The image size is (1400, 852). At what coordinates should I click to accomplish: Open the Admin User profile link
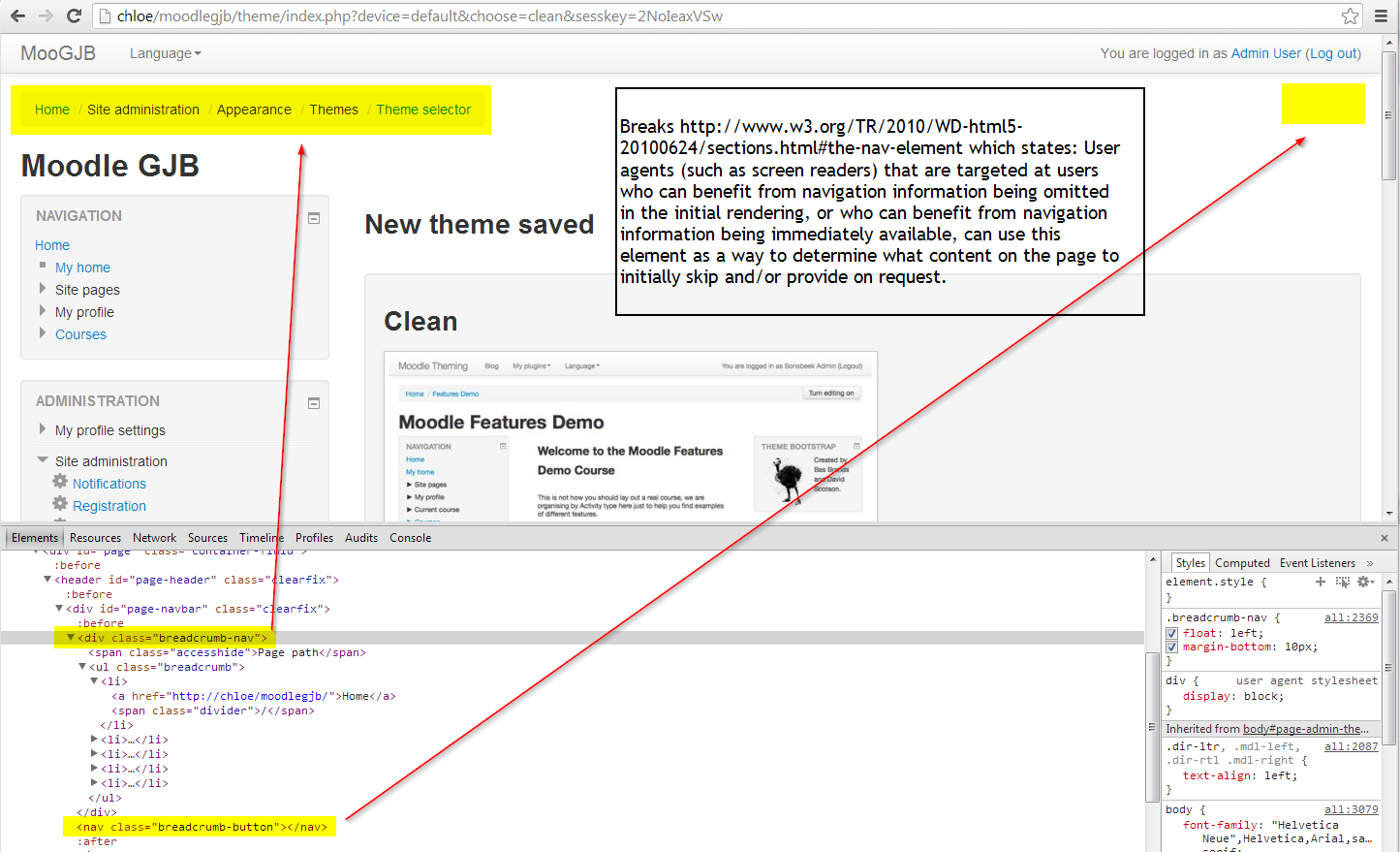[x=1266, y=53]
